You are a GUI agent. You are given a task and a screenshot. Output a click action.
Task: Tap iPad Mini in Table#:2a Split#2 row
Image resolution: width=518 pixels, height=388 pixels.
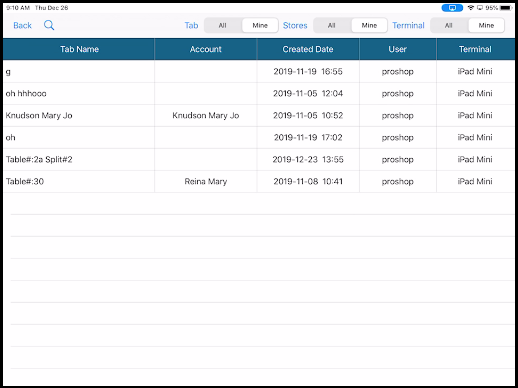click(x=475, y=160)
